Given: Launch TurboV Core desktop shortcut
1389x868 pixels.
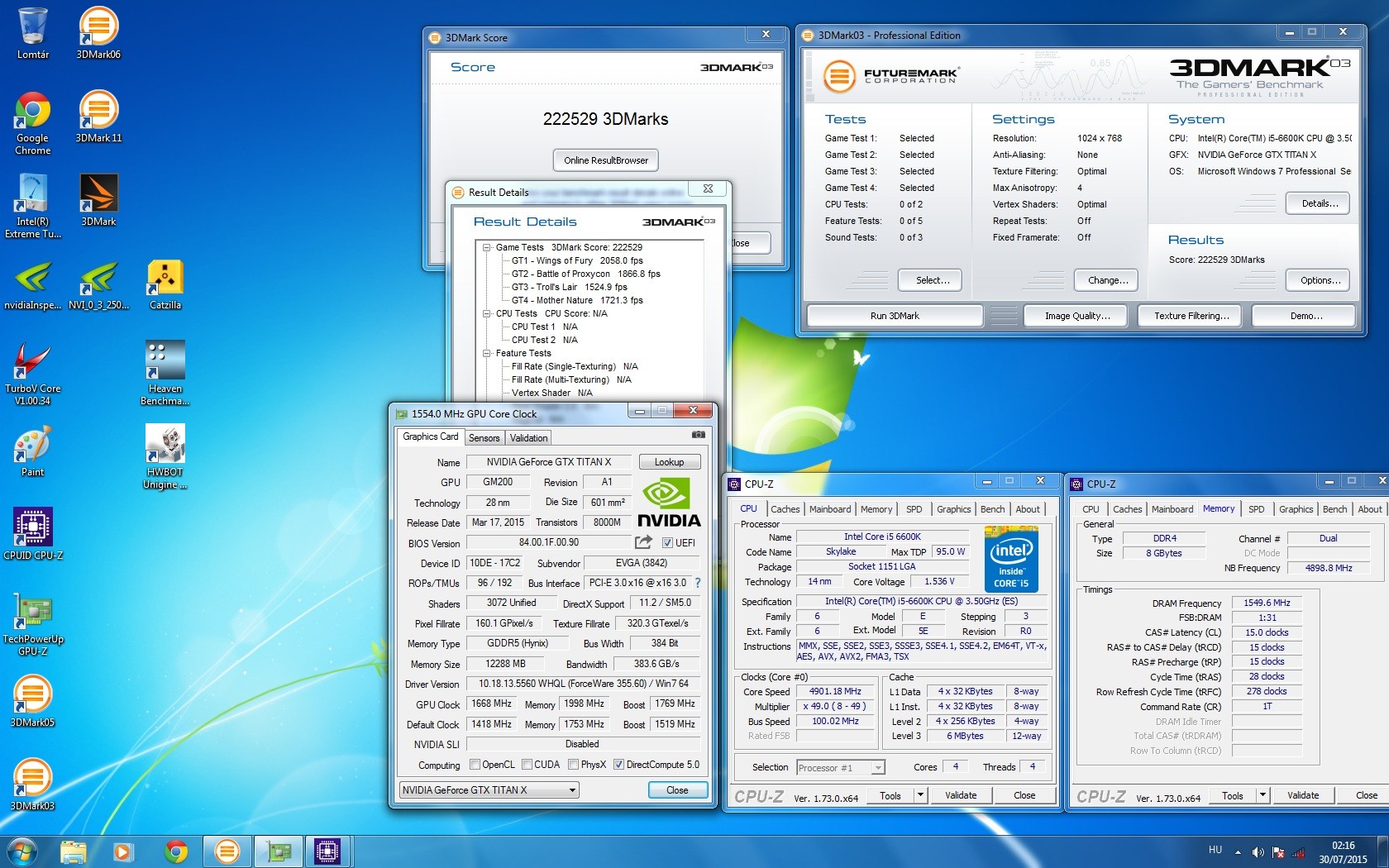Looking at the screenshot, I should 32,374.
